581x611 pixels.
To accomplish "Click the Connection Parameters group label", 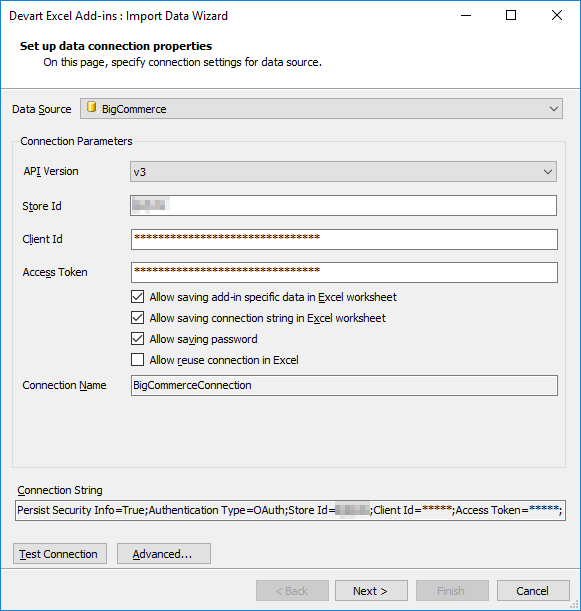I will click(76, 141).
